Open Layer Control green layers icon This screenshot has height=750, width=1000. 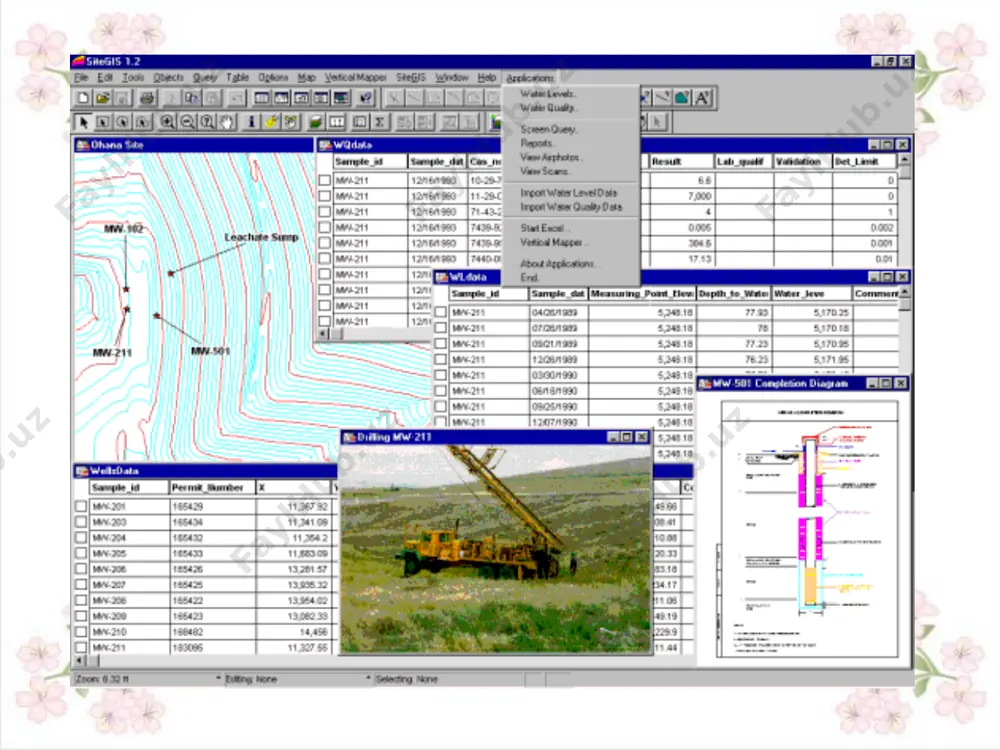click(316, 122)
